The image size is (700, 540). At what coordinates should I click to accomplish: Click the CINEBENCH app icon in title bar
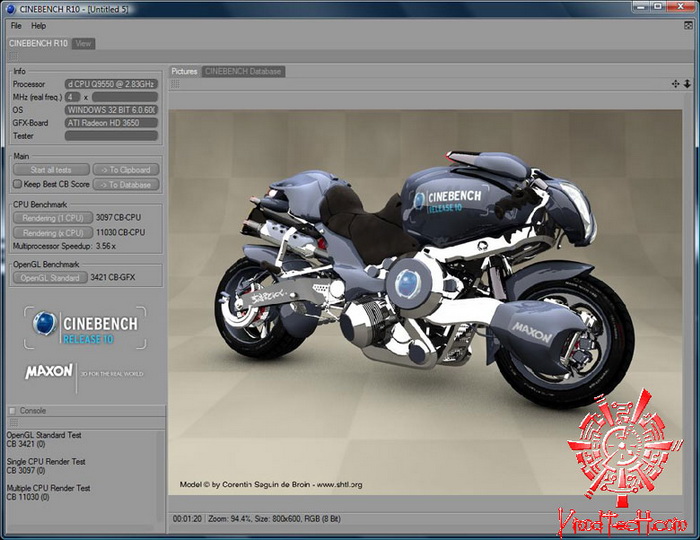(x=11, y=9)
